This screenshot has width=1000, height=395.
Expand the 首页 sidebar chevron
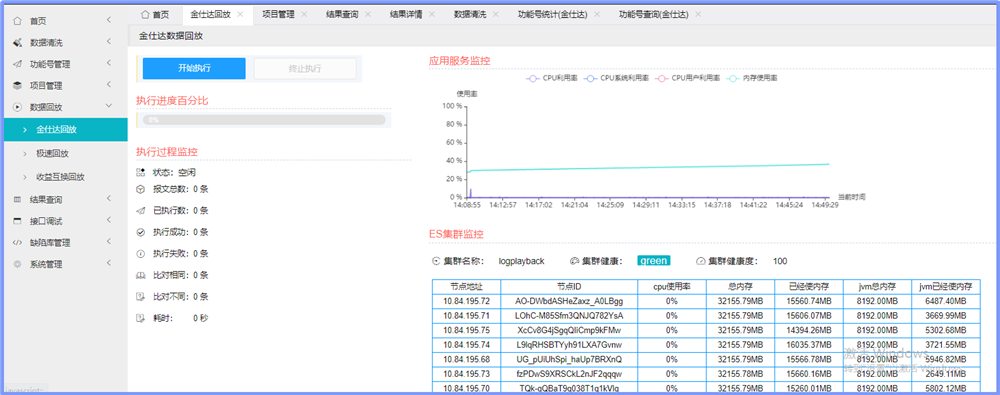tap(109, 20)
